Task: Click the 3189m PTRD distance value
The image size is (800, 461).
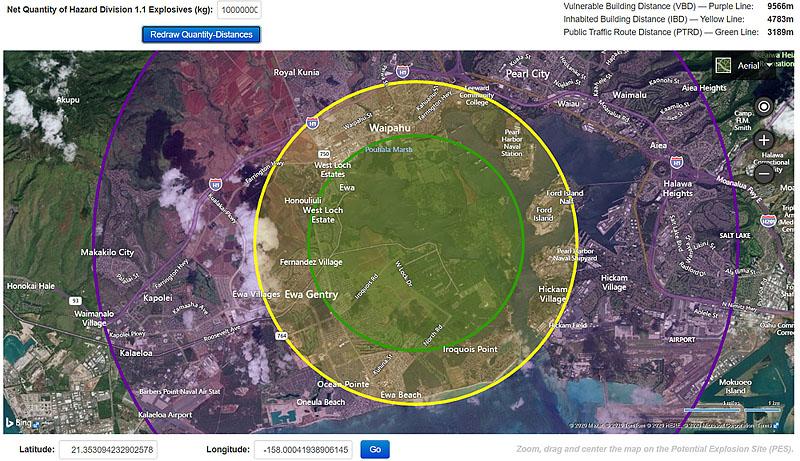Action: 780,32
